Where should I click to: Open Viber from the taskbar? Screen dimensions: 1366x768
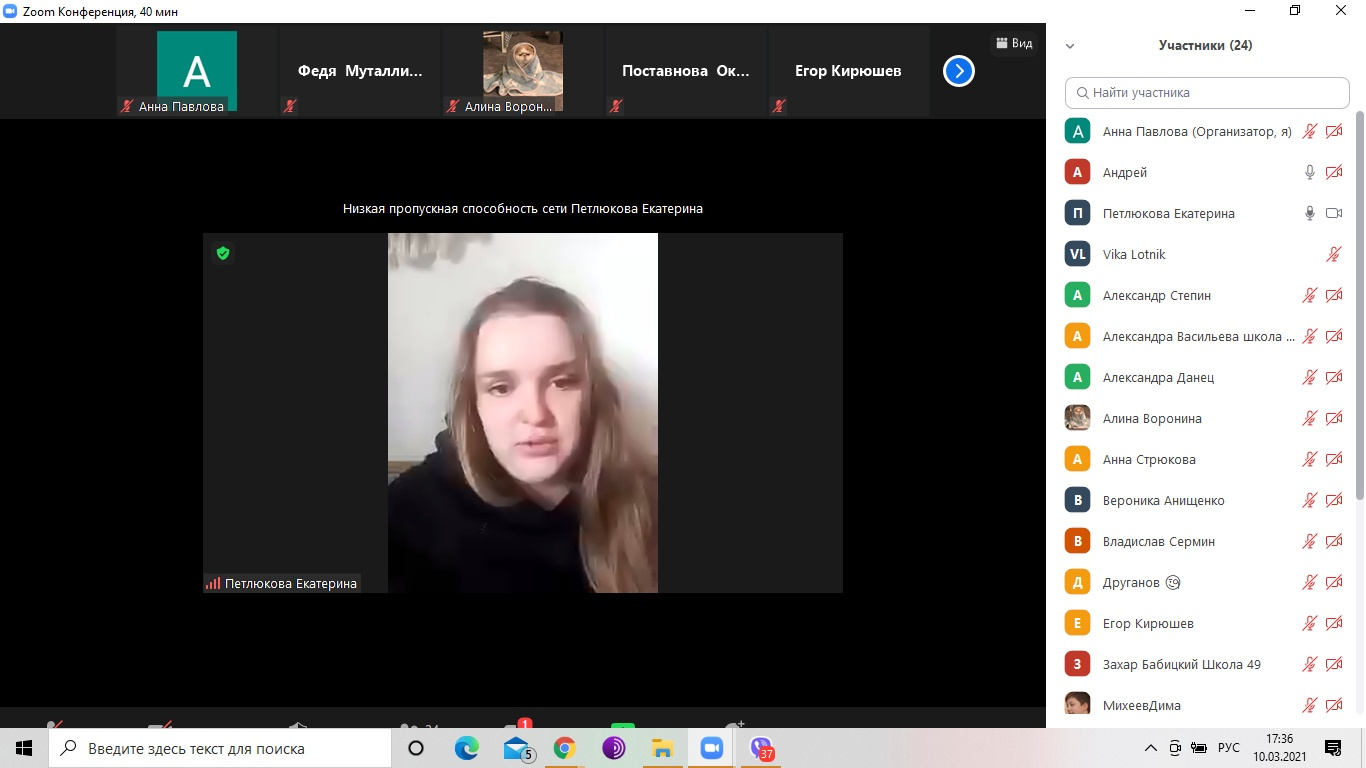click(x=762, y=748)
